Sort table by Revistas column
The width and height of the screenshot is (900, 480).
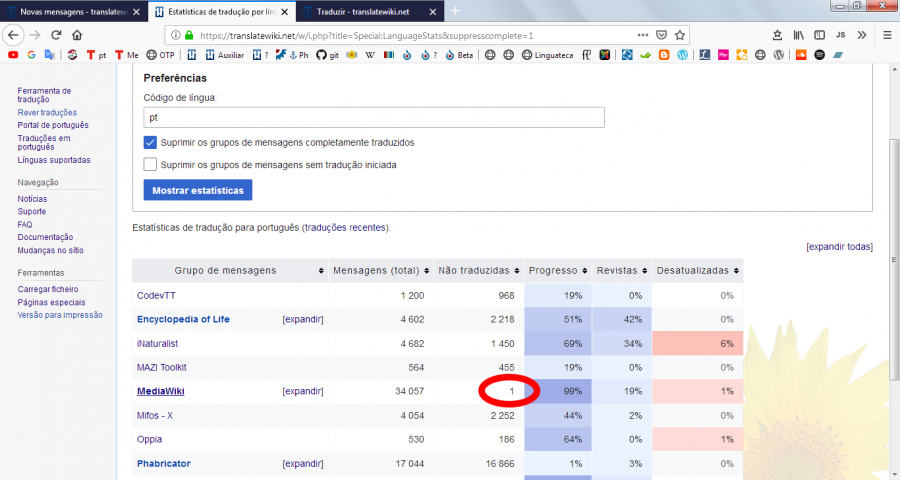coord(622,270)
